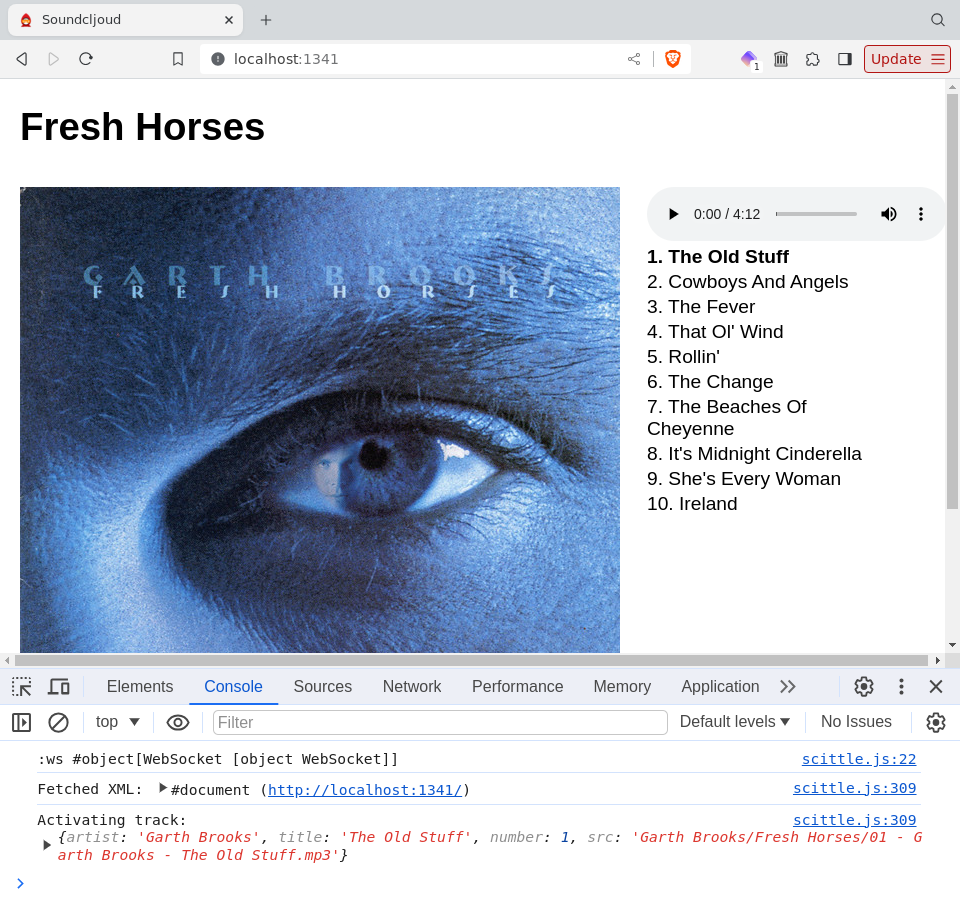
Task: Click the page horizontal scrollbar
Action: tap(471, 660)
